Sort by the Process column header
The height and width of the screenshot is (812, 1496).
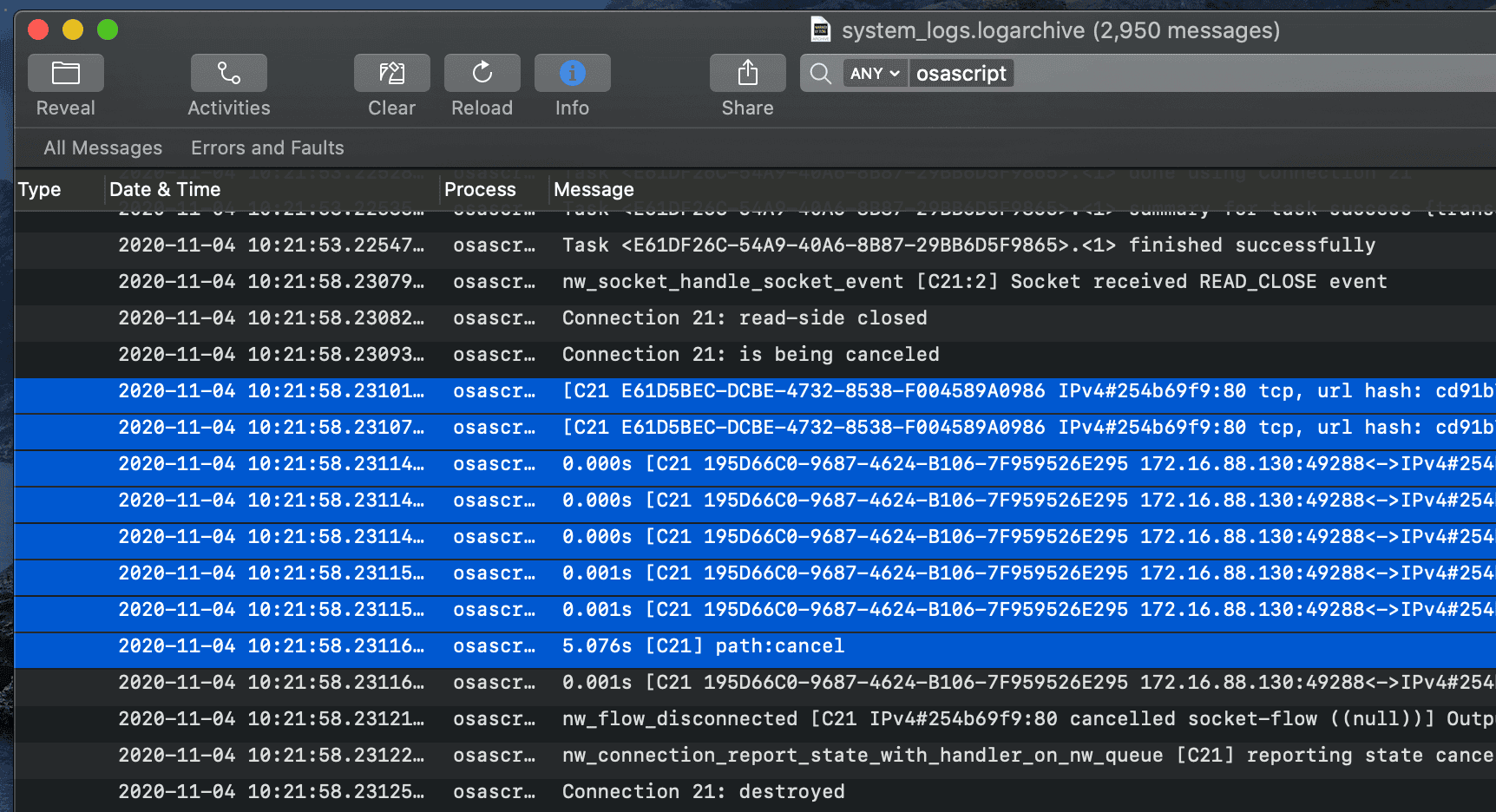coord(480,189)
